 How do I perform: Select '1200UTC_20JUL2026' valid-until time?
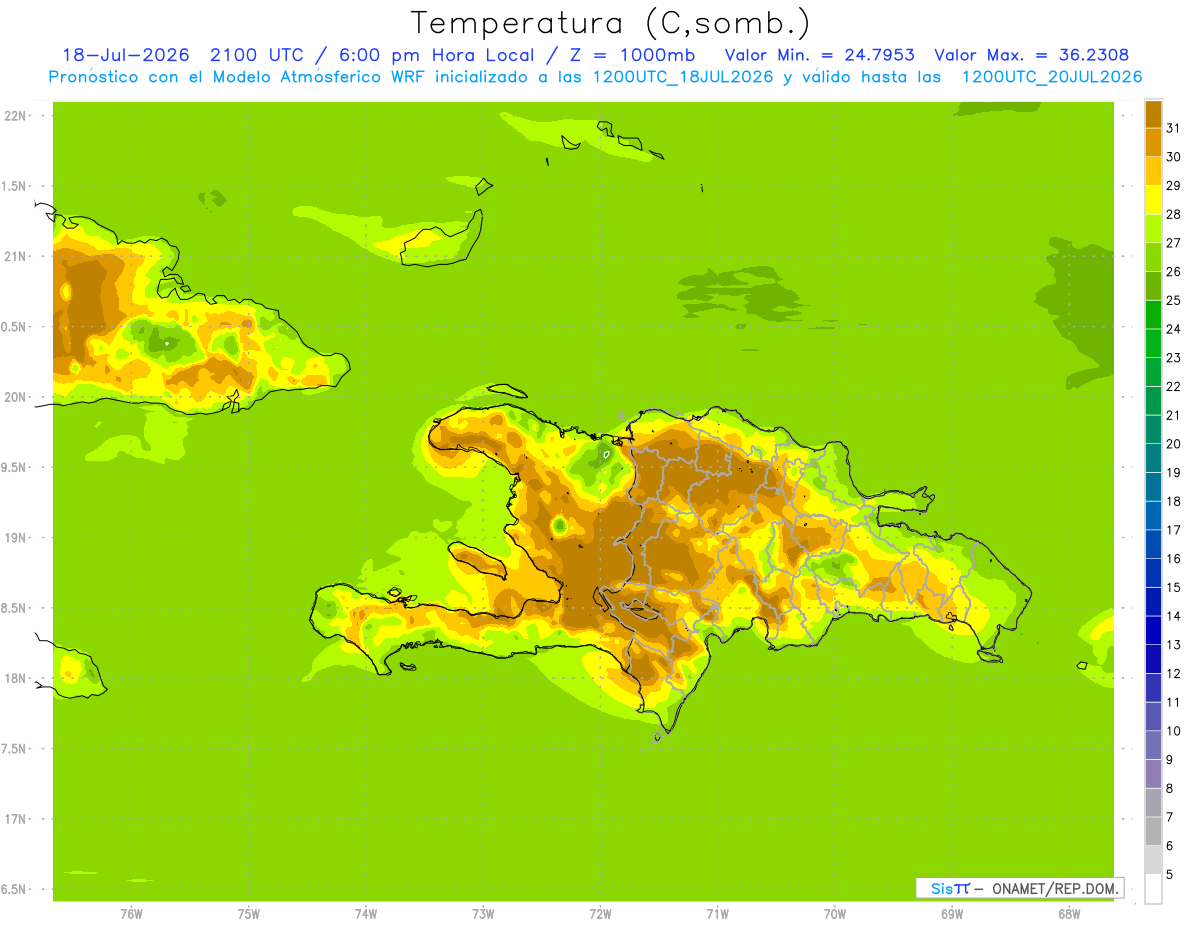coord(1052,77)
